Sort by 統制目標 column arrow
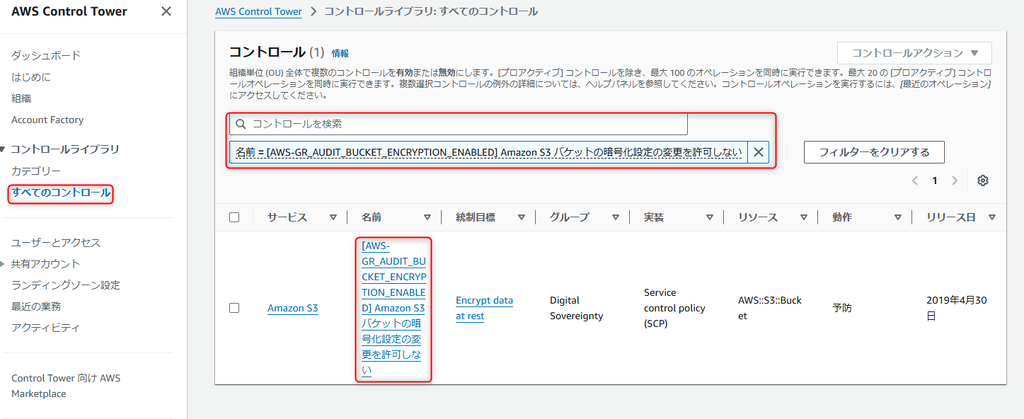The width and height of the screenshot is (1024, 419). 521,217
